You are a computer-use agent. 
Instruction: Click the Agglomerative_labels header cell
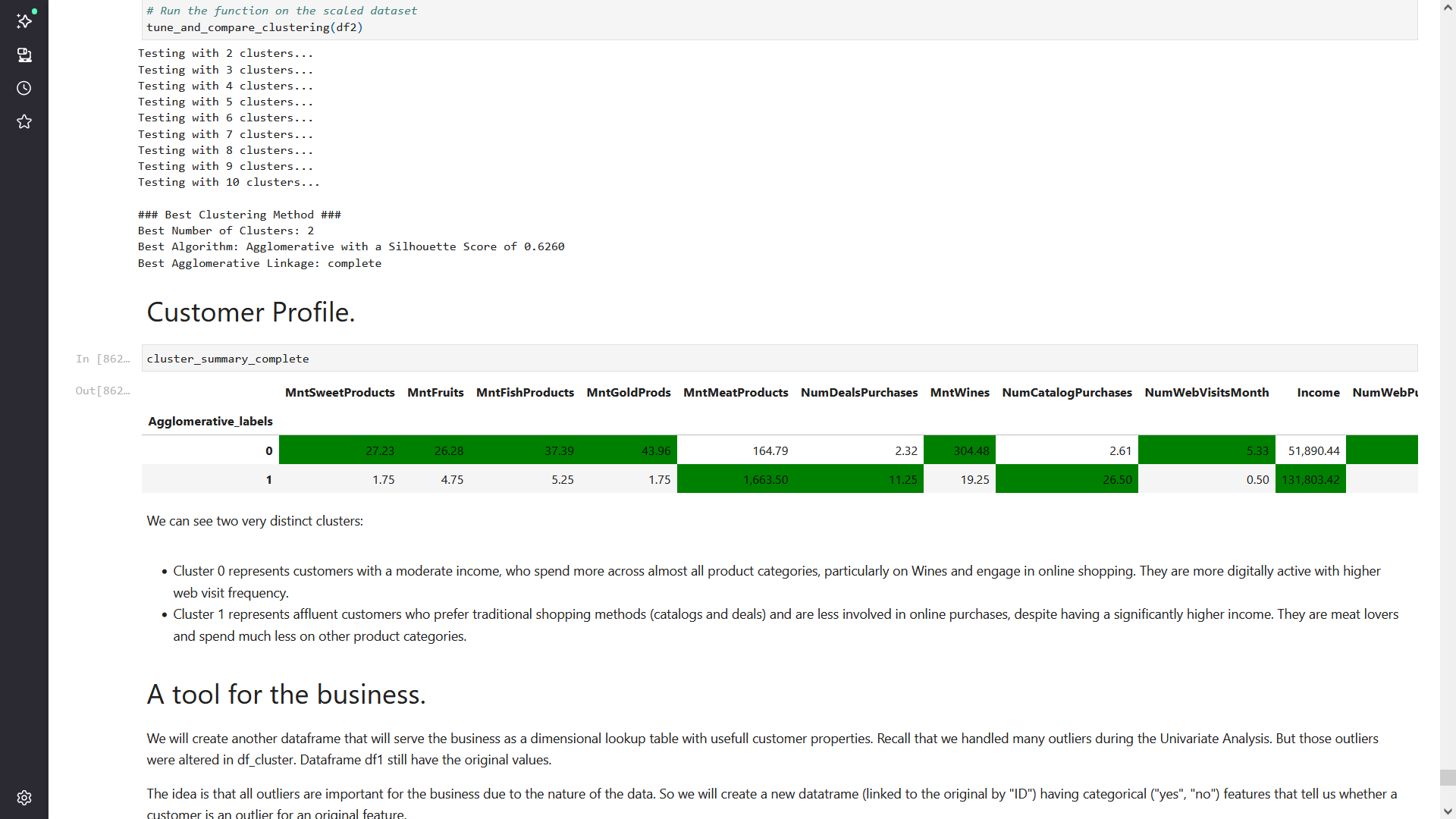[210, 422]
